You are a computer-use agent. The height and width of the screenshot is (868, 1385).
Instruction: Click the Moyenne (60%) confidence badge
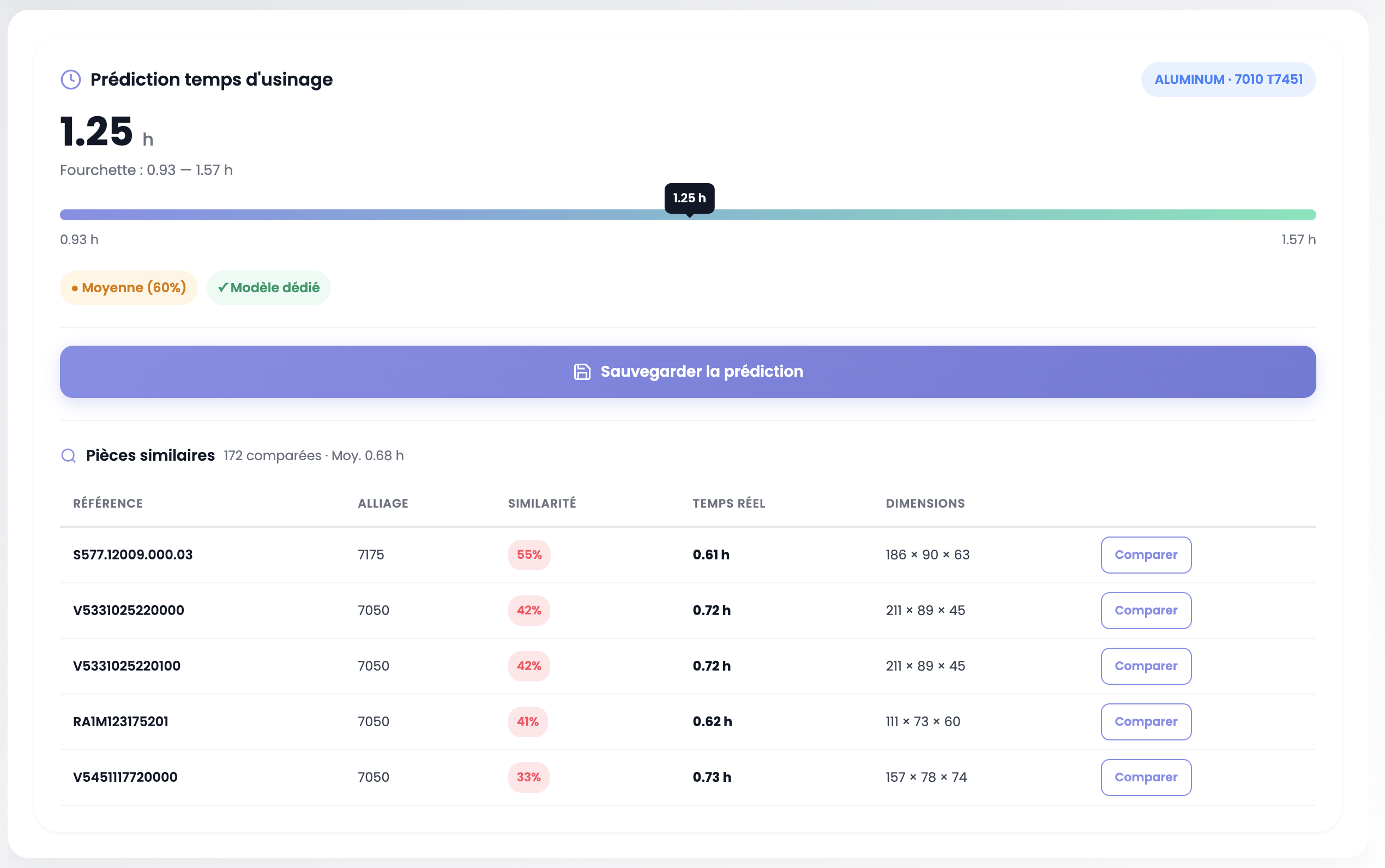tap(129, 288)
